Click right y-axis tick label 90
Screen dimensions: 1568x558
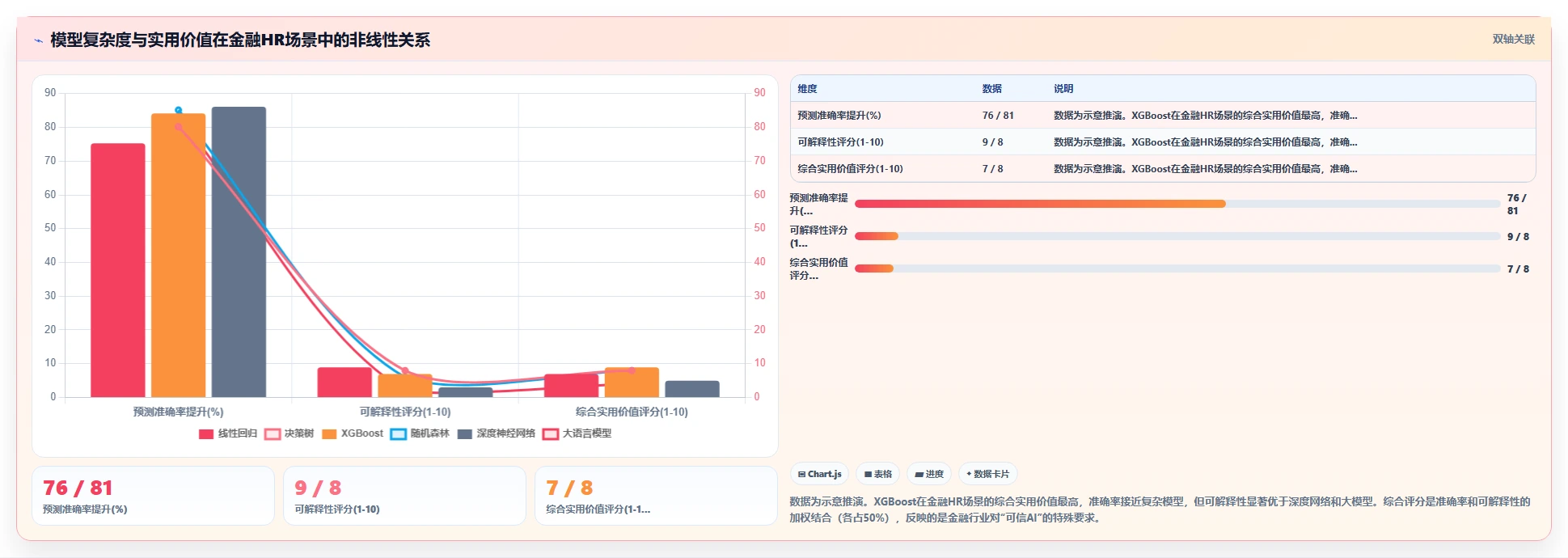click(759, 93)
